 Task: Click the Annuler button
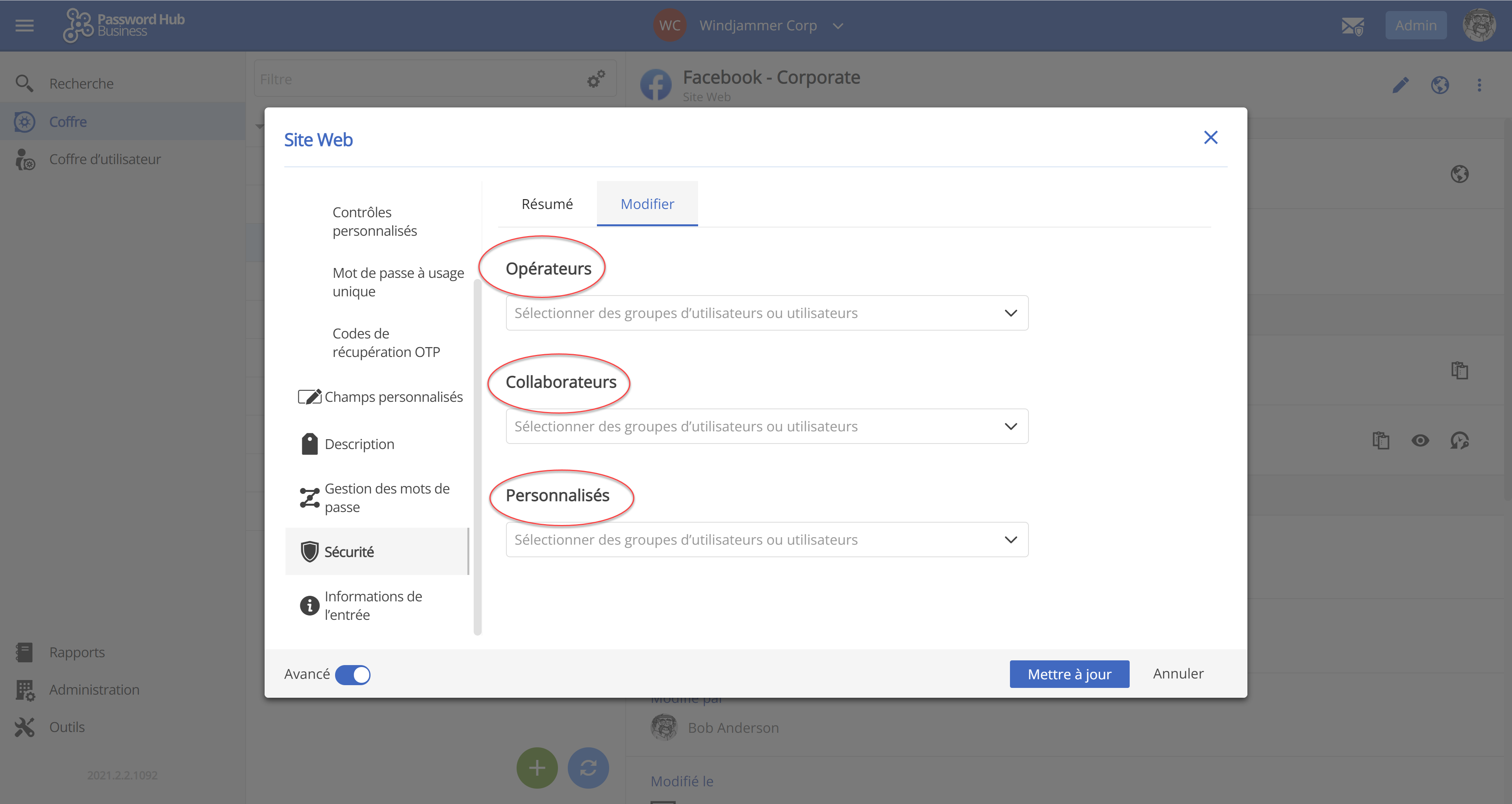point(1178,674)
